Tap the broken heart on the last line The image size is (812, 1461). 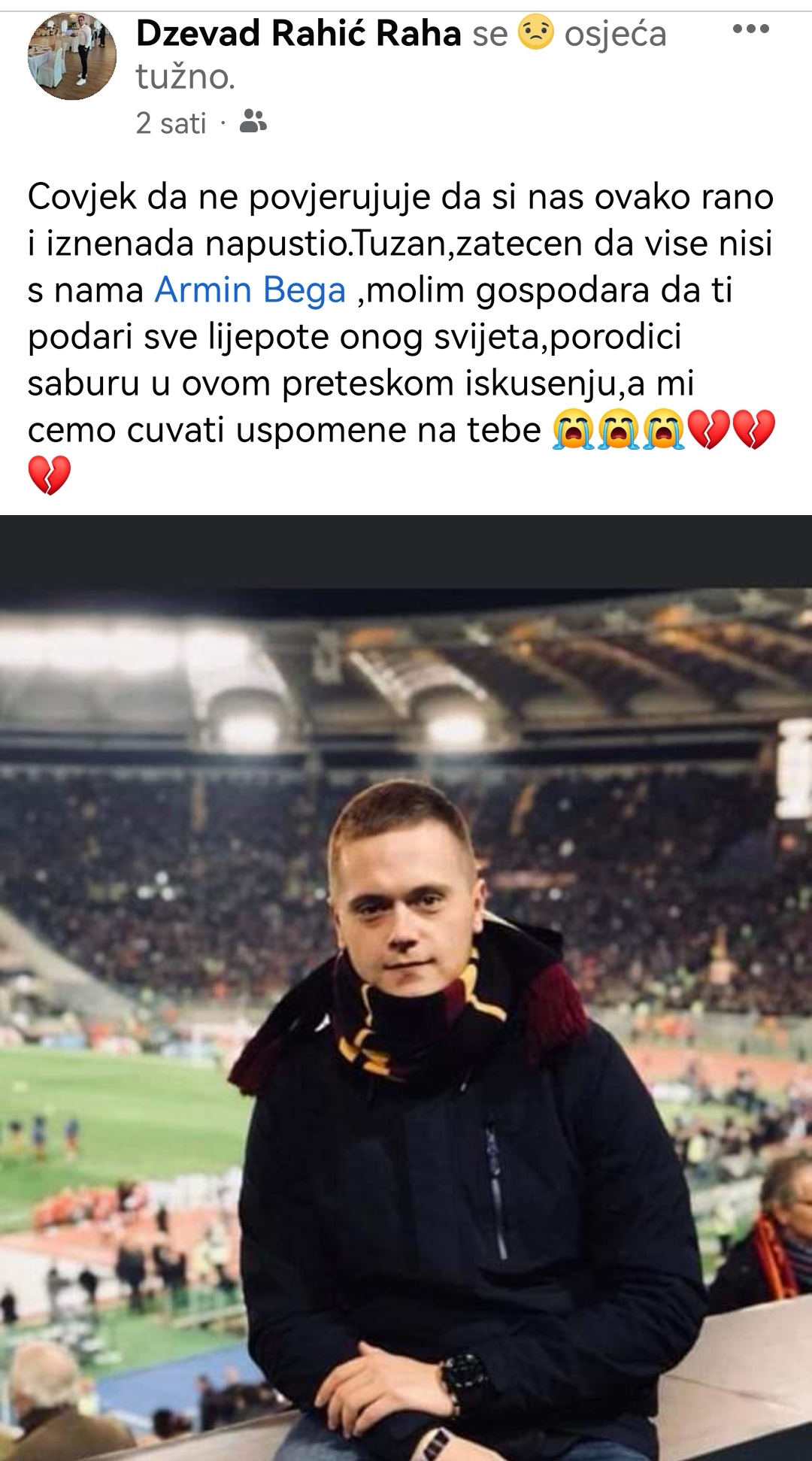pyautogui.click(x=50, y=475)
